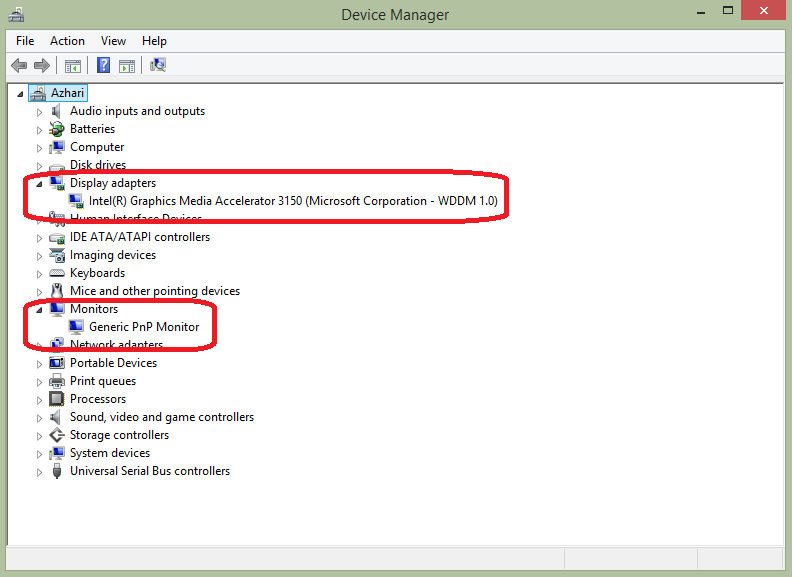The width and height of the screenshot is (792, 577).
Task: Expand the Mice and other pointing devices arrow
Action: [39, 292]
